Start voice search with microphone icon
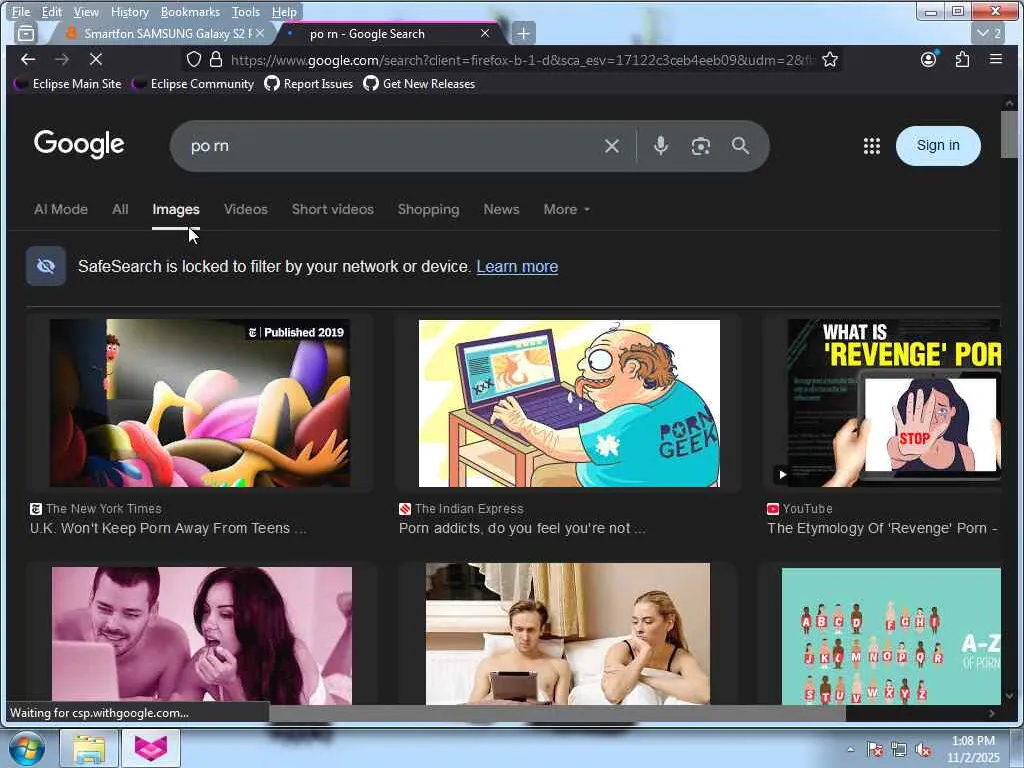The height and width of the screenshot is (768, 1024). coord(661,146)
